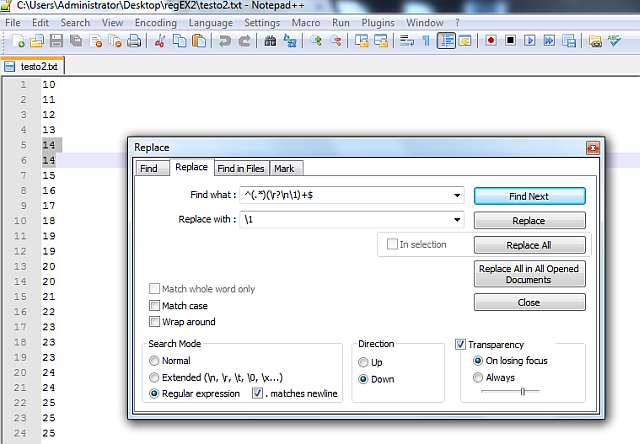This screenshot has height=444, width=640.
Task: Expand the 'Find what' history dropdown
Action: 457,195
